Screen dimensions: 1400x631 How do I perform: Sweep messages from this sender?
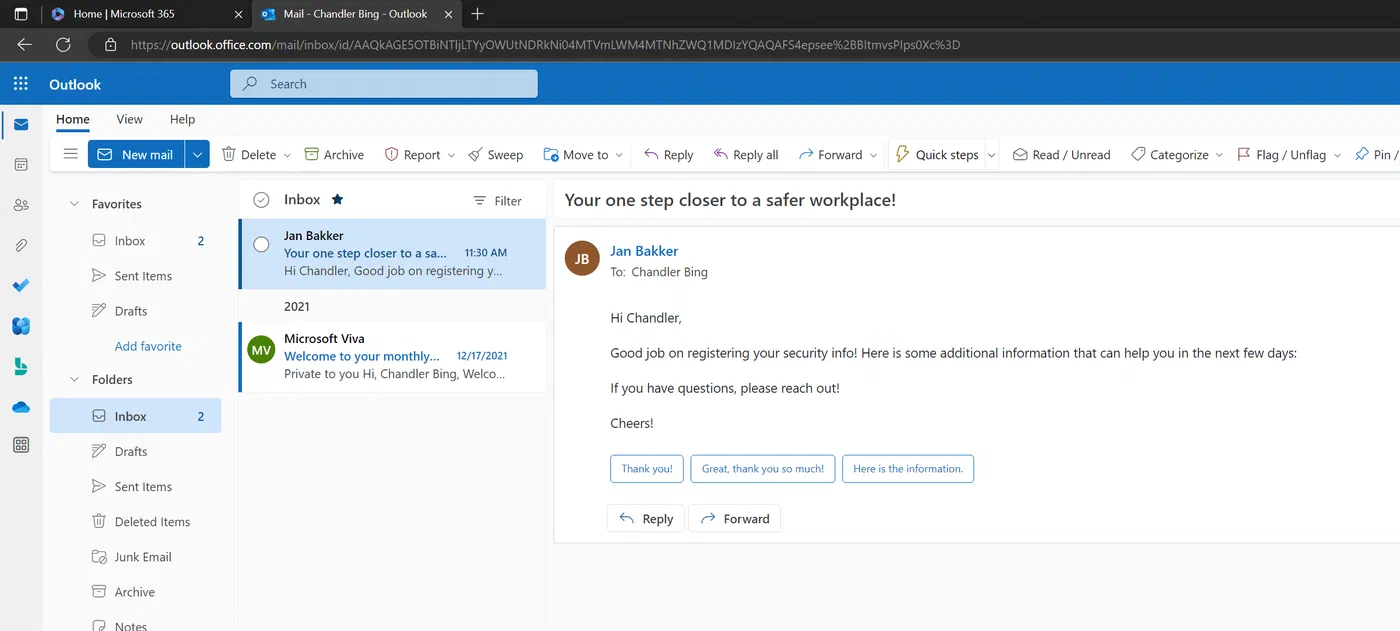pyautogui.click(x=496, y=155)
